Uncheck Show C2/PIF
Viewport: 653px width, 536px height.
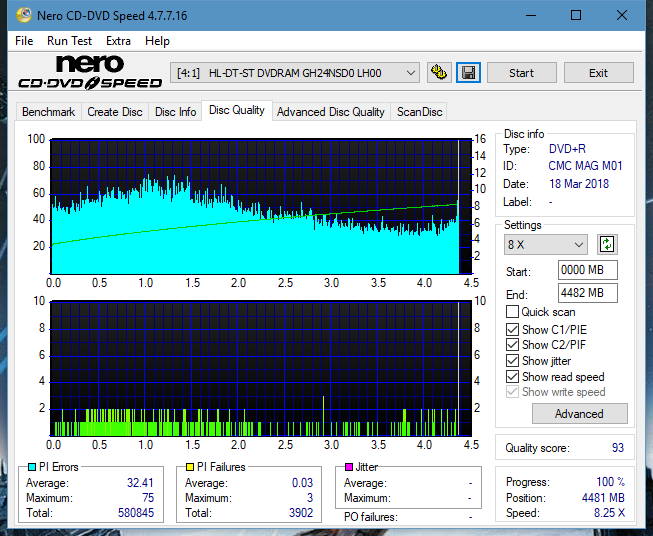[512, 345]
